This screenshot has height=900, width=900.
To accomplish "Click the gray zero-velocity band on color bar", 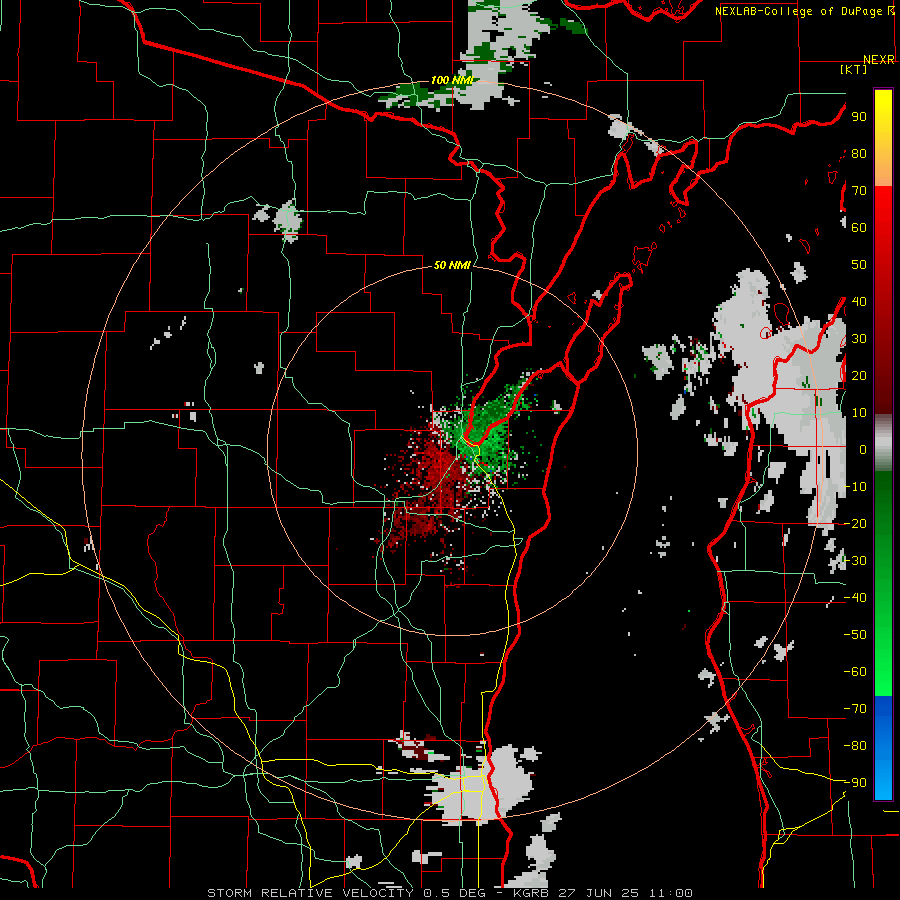I will (883, 442).
